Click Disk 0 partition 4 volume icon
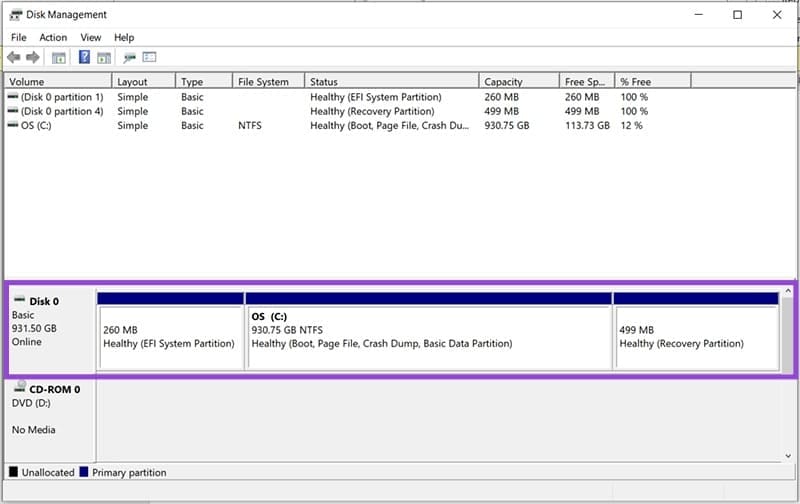Viewport: 800px width, 504px height. click(13, 111)
